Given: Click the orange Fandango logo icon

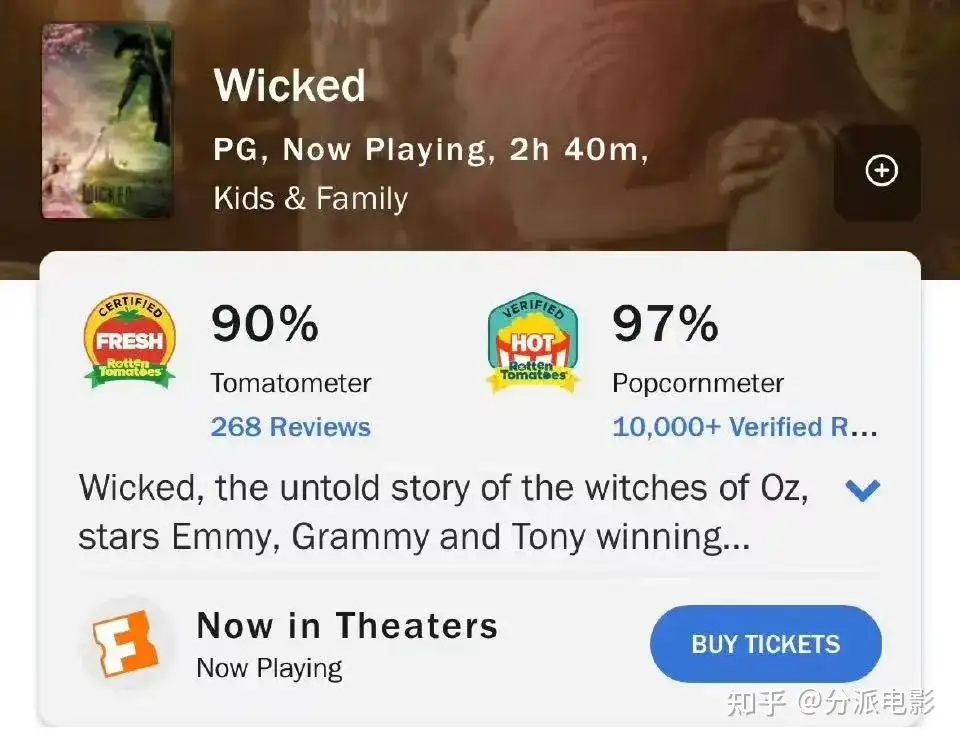Looking at the screenshot, I should click(x=126, y=644).
